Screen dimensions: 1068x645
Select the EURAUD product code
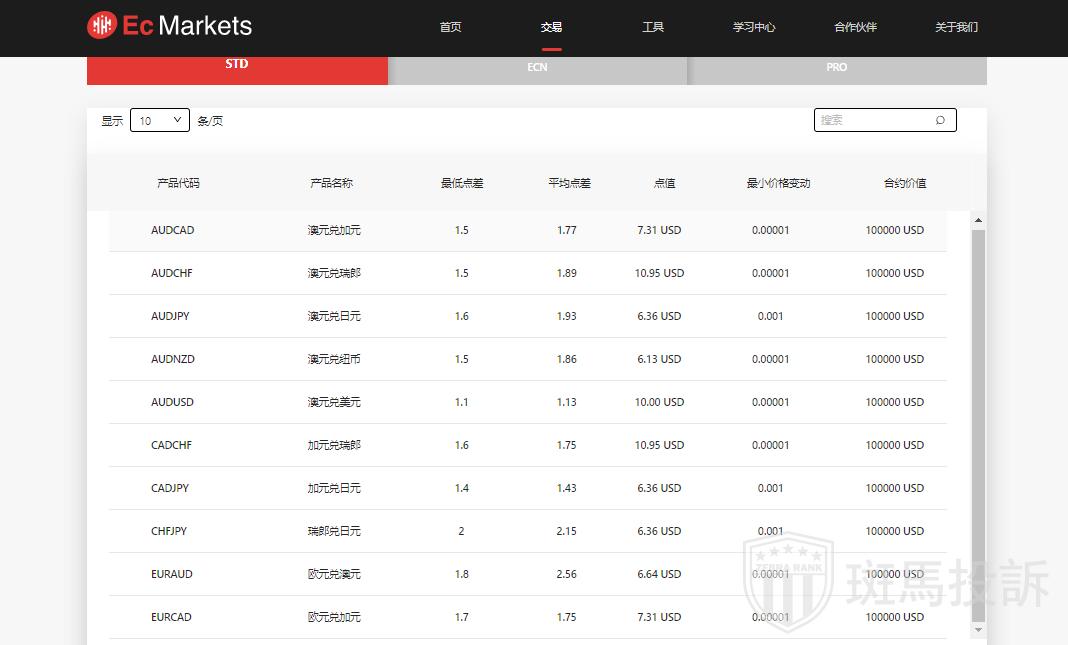172,574
